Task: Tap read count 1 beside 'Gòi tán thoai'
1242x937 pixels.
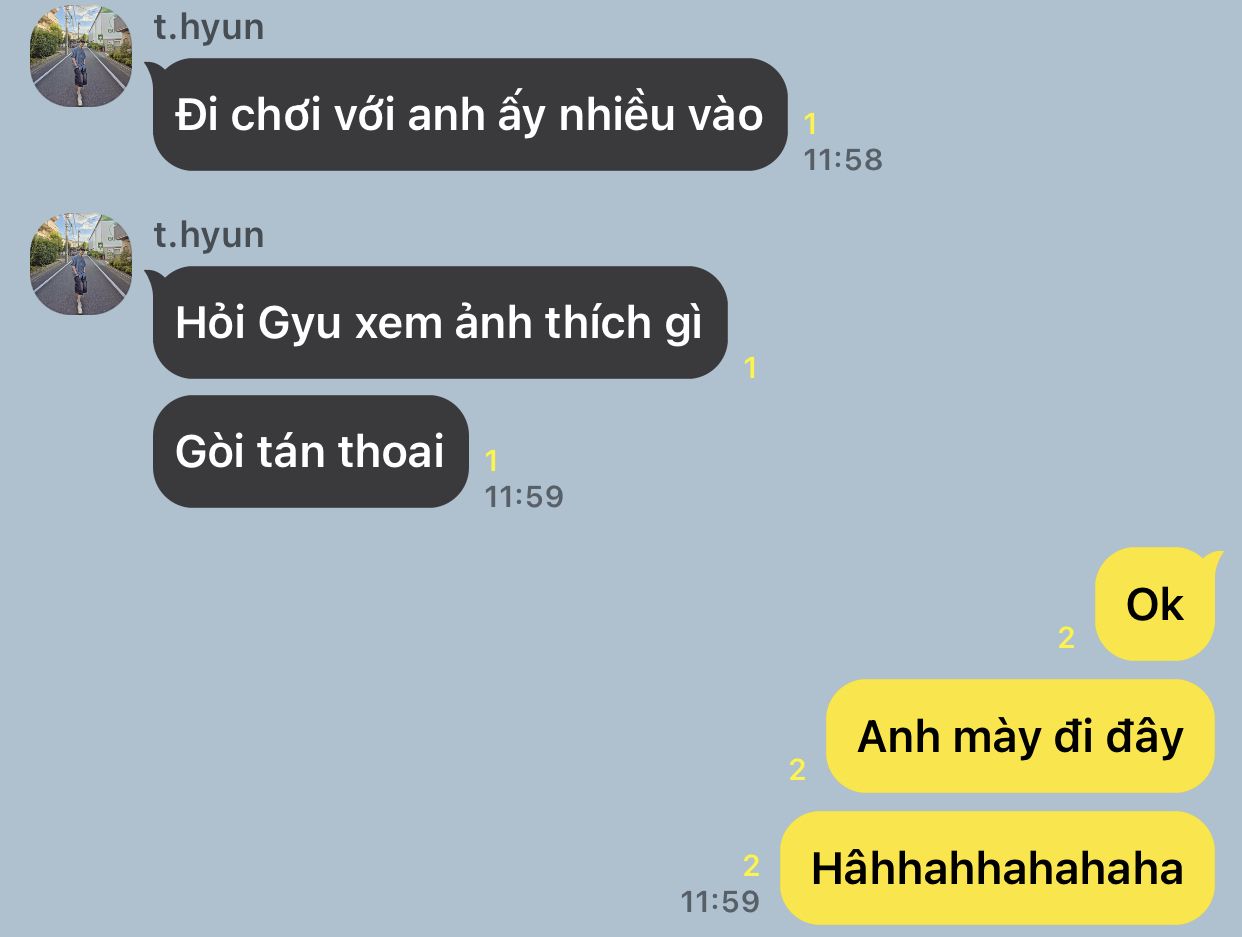Action: (492, 460)
